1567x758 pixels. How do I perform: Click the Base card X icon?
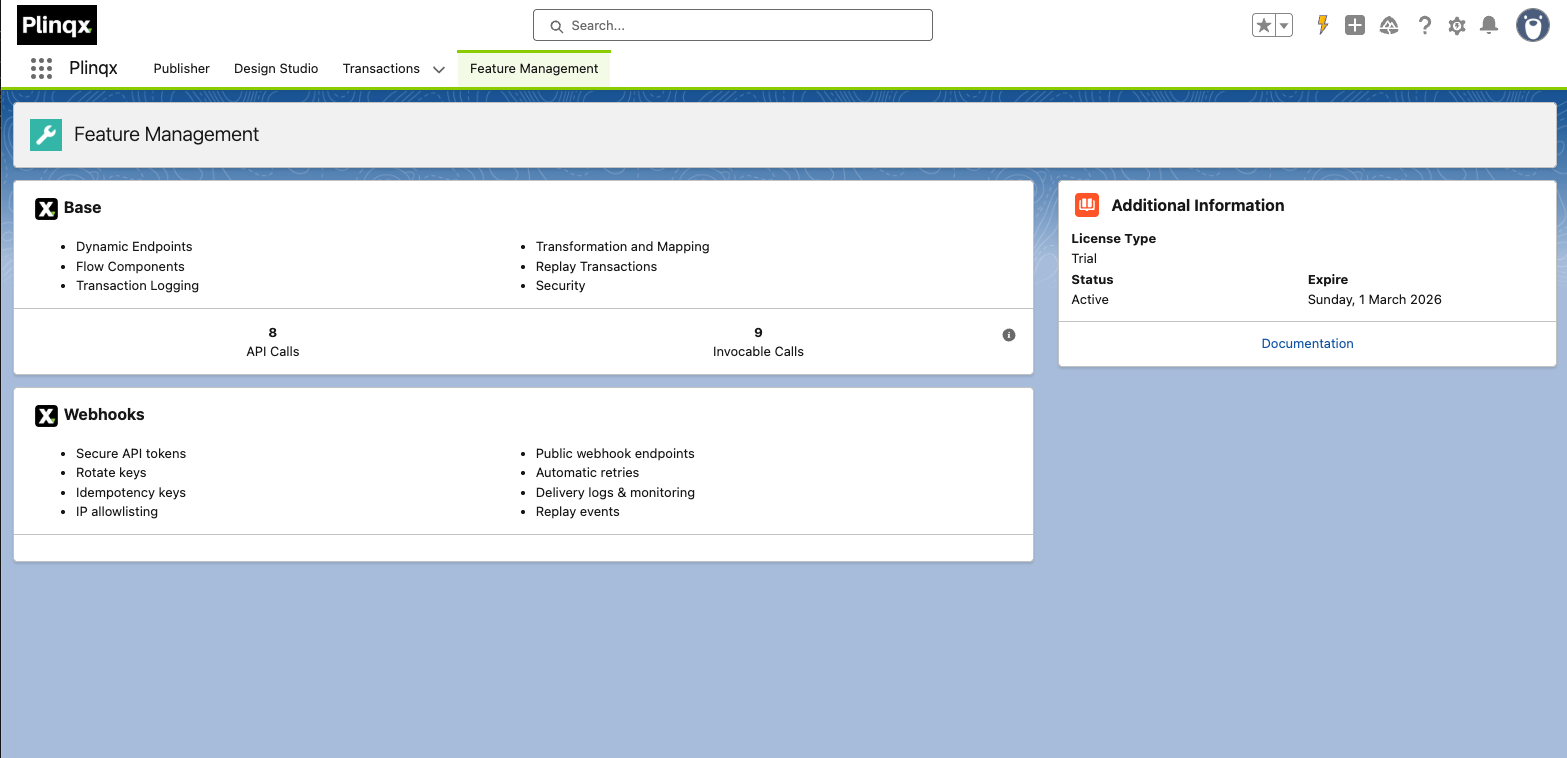(46, 208)
